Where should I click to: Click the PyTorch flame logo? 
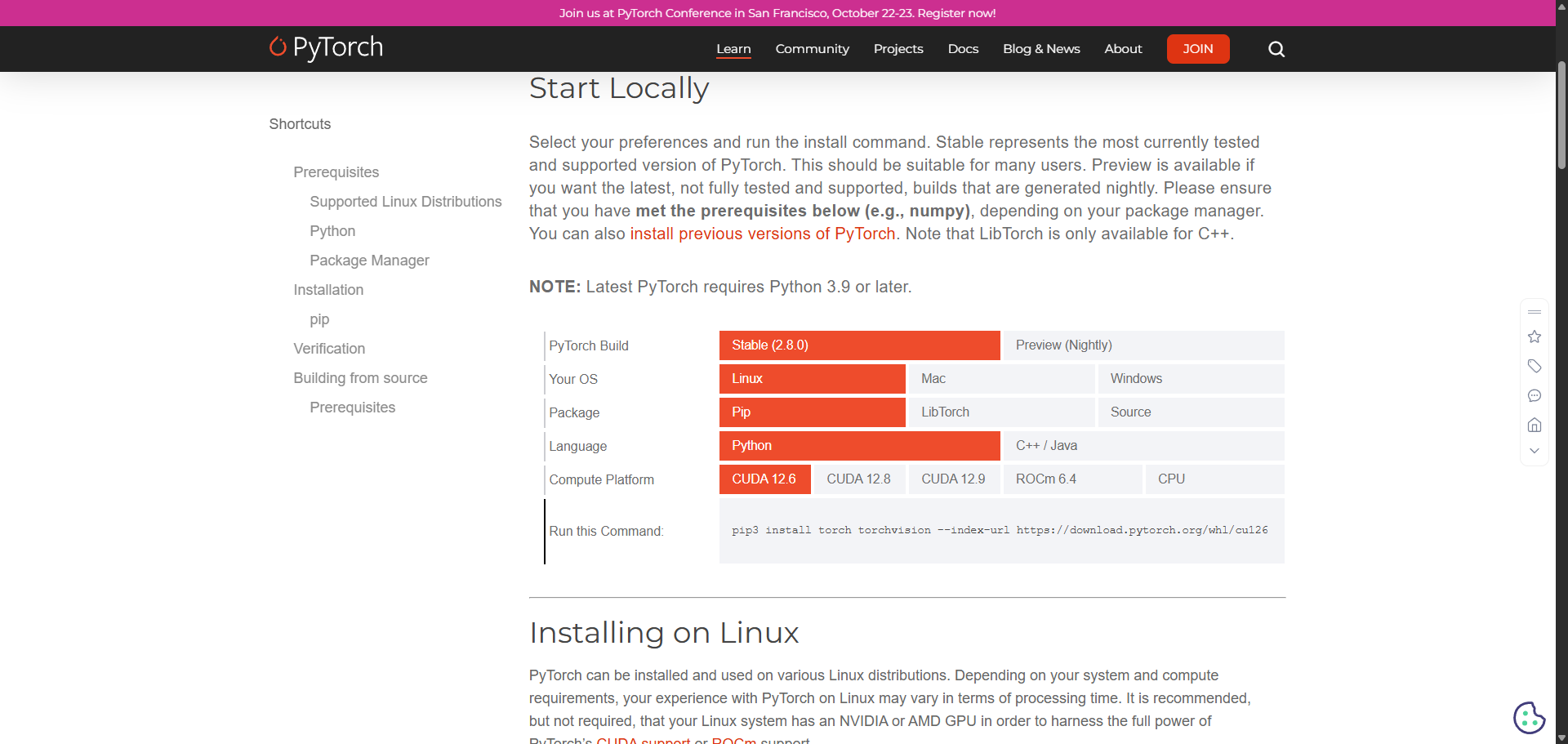[326, 47]
